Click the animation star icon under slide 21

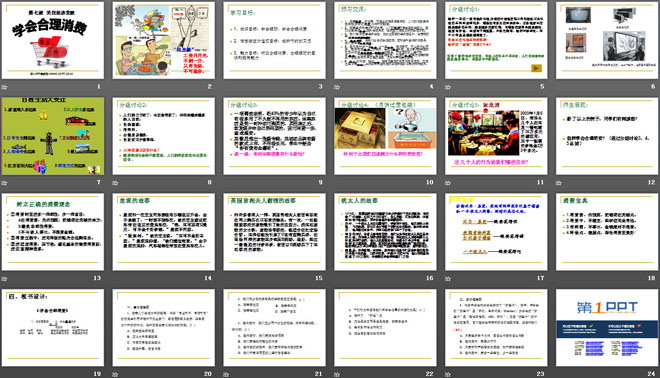tap(226, 374)
